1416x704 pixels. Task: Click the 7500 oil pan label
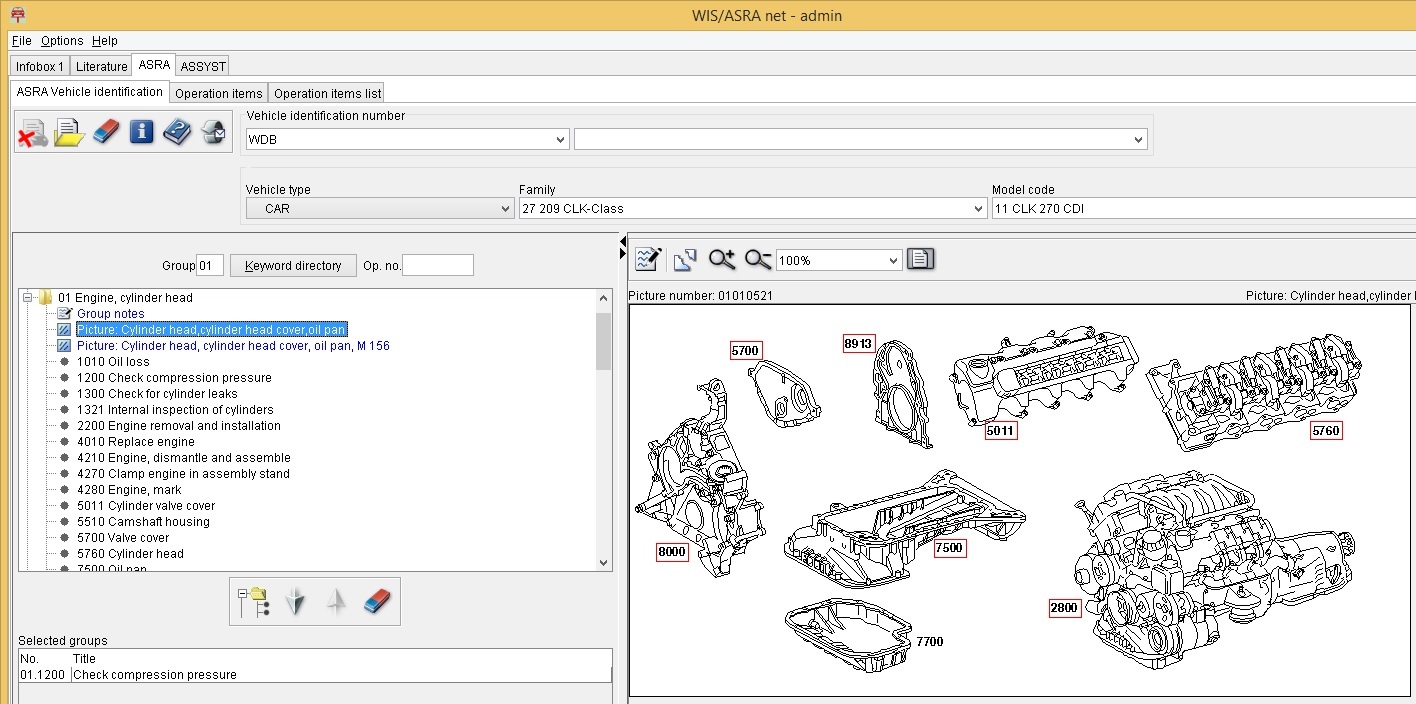point(949,548)
